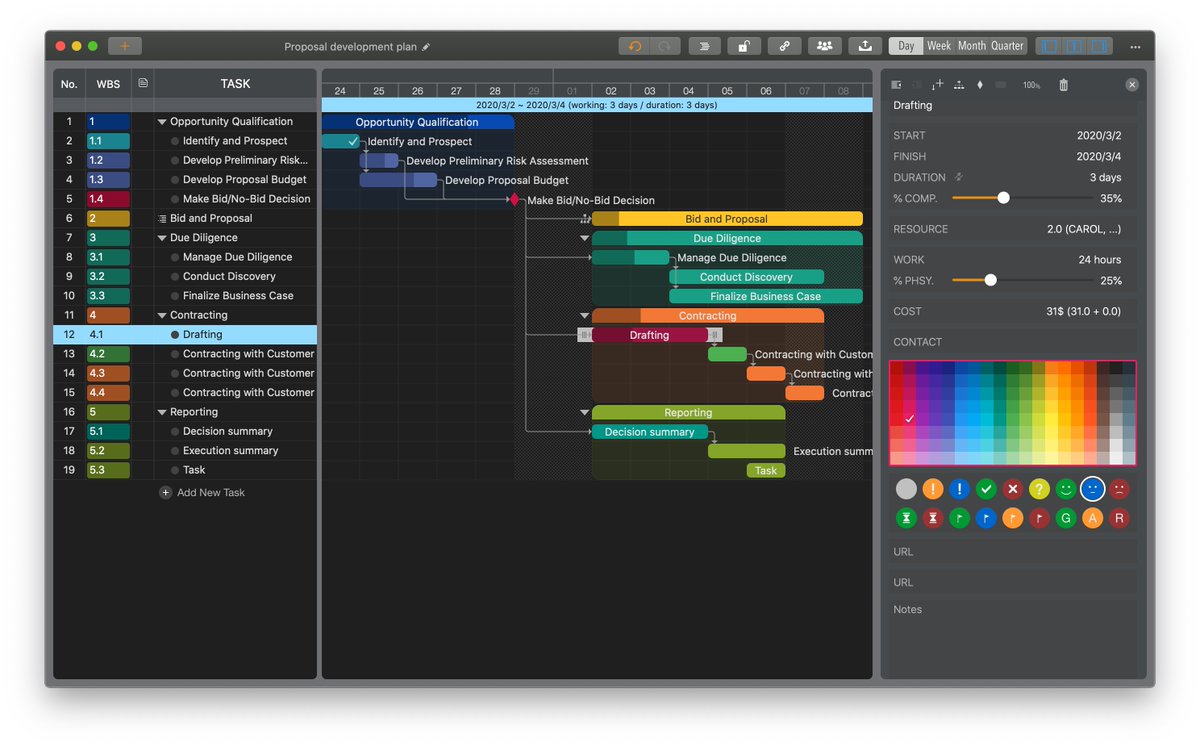The image size is (1200, 747).
Task: Toggle status circle for Conduct Discovery
Action: (x=175, y=276)
